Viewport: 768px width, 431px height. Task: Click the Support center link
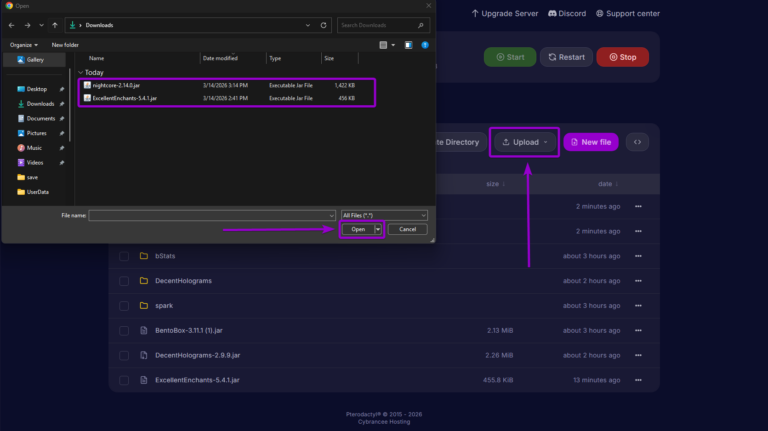[x=627, y=14]
